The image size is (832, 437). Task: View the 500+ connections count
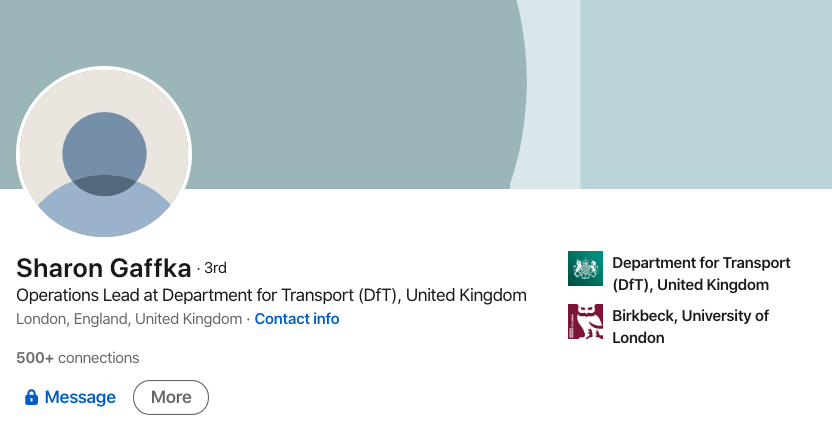[77, 358]
